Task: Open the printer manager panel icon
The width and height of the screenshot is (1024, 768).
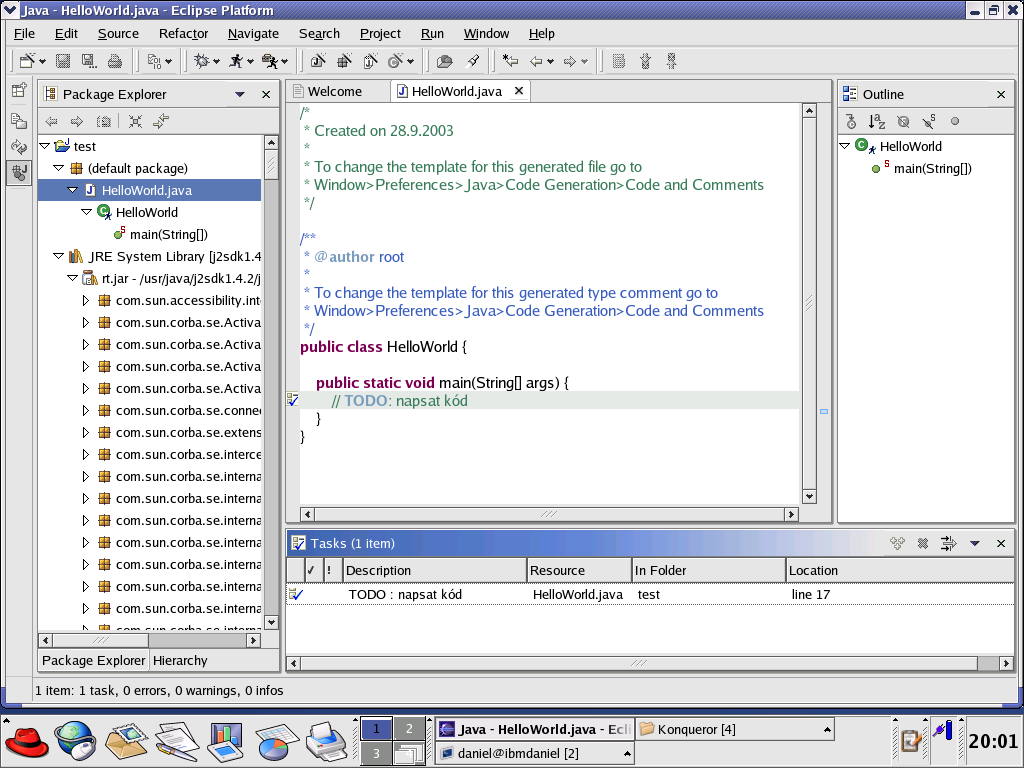Action: [x=326, y=741]
